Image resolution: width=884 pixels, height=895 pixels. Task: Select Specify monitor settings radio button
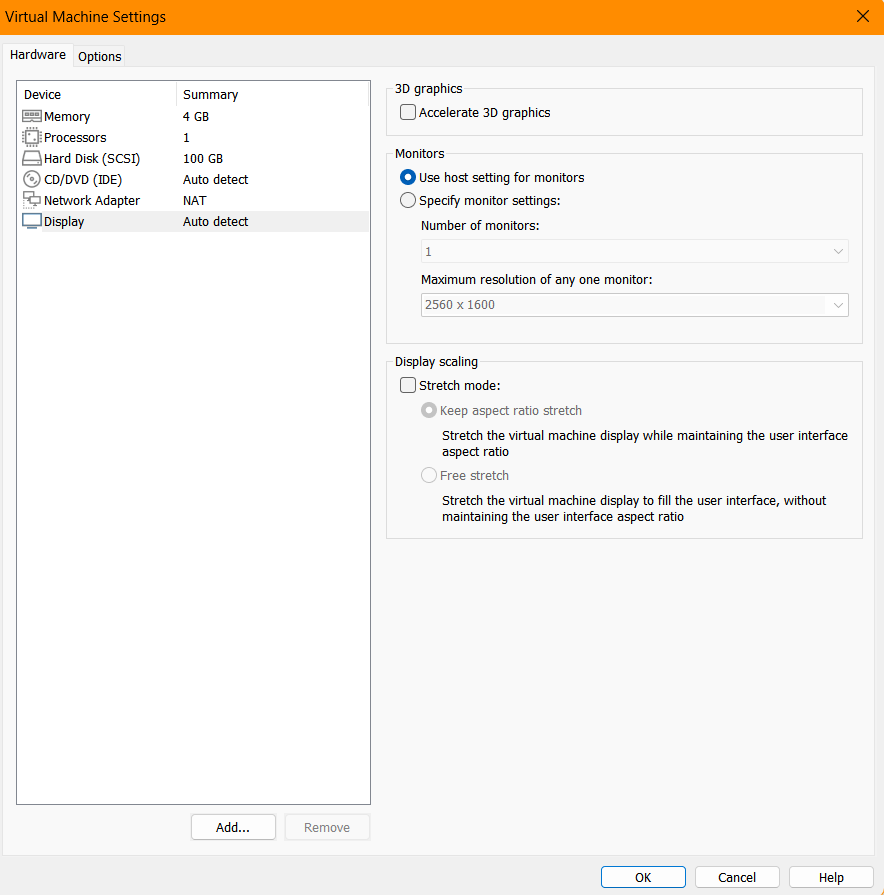[407, 200]
